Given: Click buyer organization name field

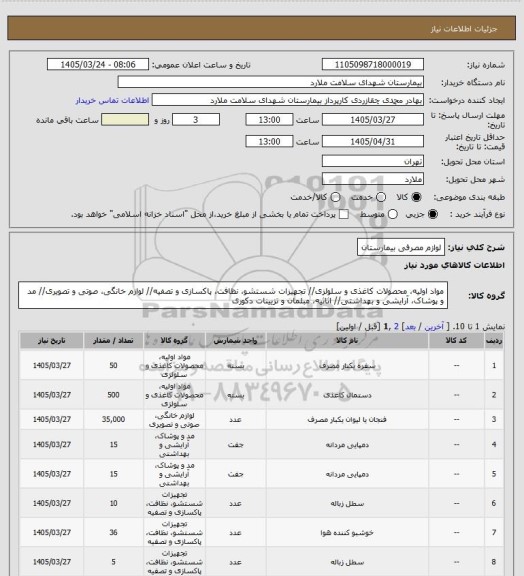Looking at the screenshot, I should [x=270, y=82].
